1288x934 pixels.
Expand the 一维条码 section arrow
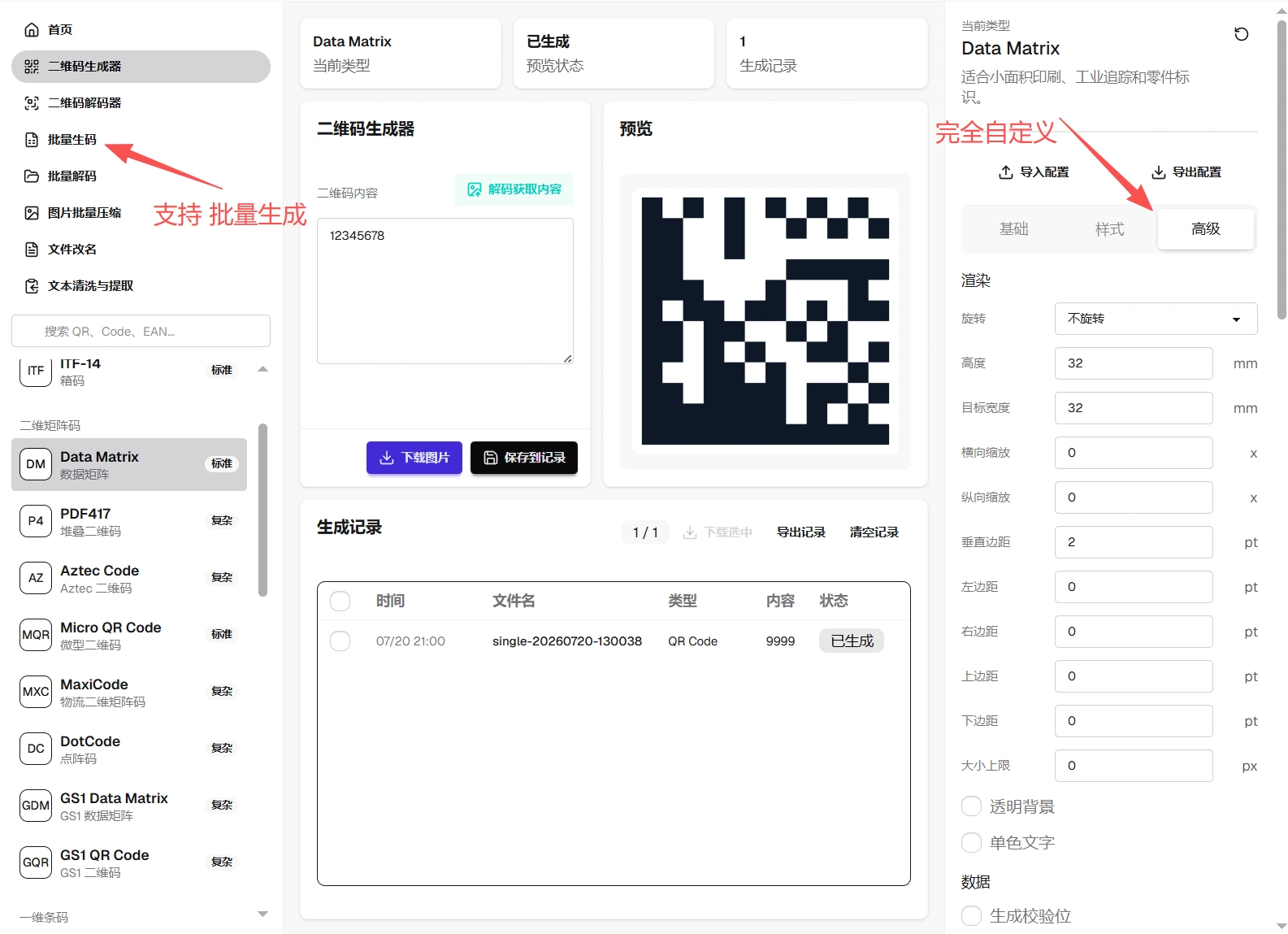(x=262, y=914)
